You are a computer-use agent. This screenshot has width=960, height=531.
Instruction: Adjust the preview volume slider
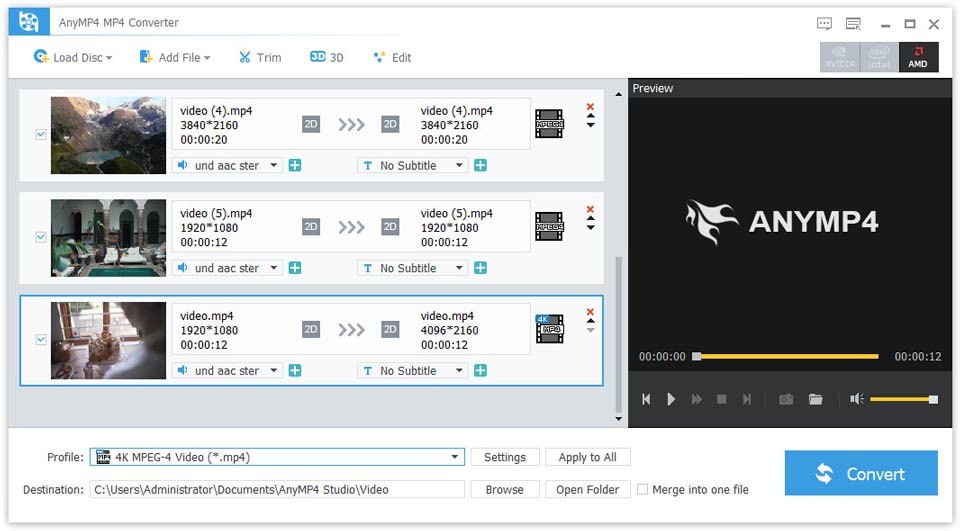902,399
